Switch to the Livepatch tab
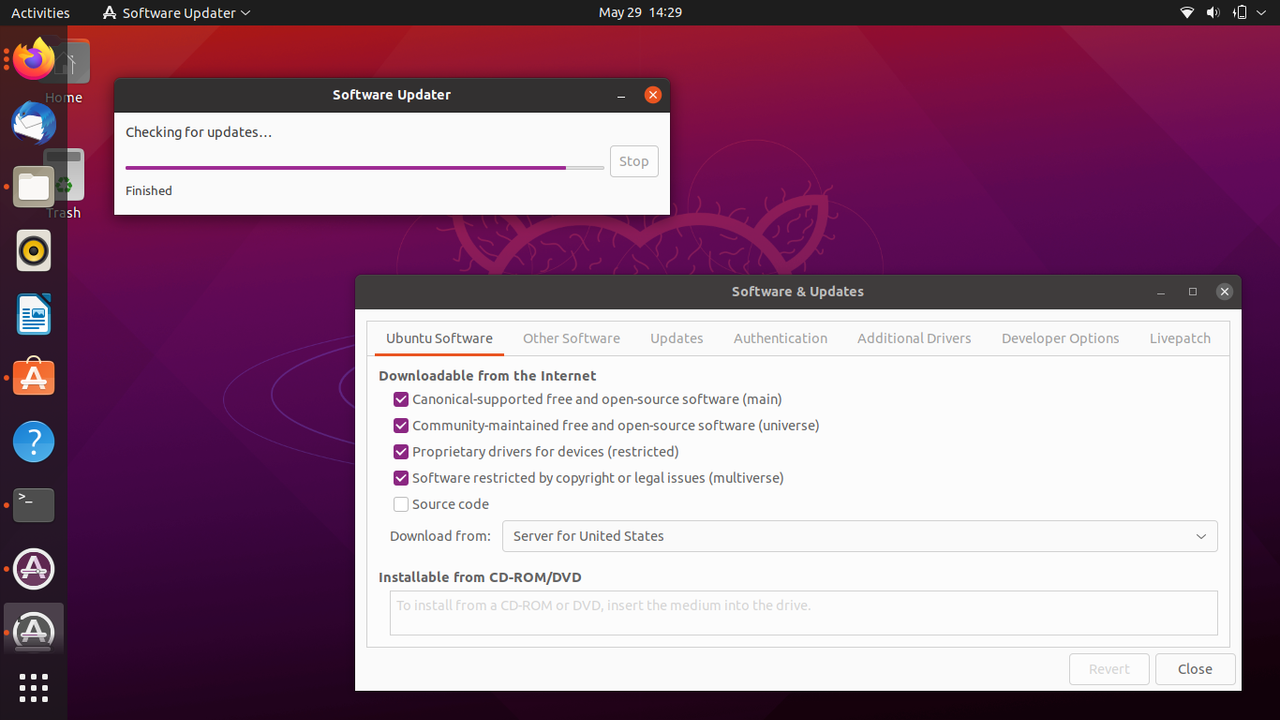1280x720 pixels. pyautogui.click(x=1180, y=338)
